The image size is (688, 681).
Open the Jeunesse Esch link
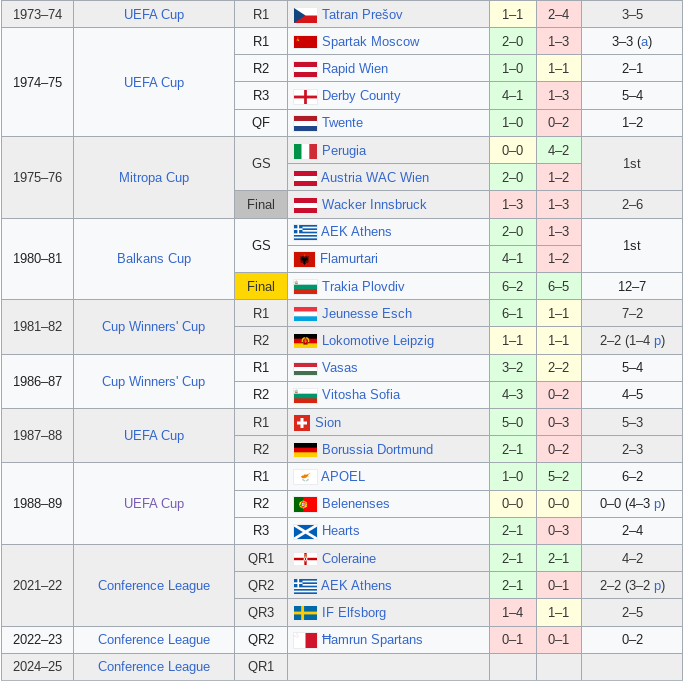(x=367, y=313)
